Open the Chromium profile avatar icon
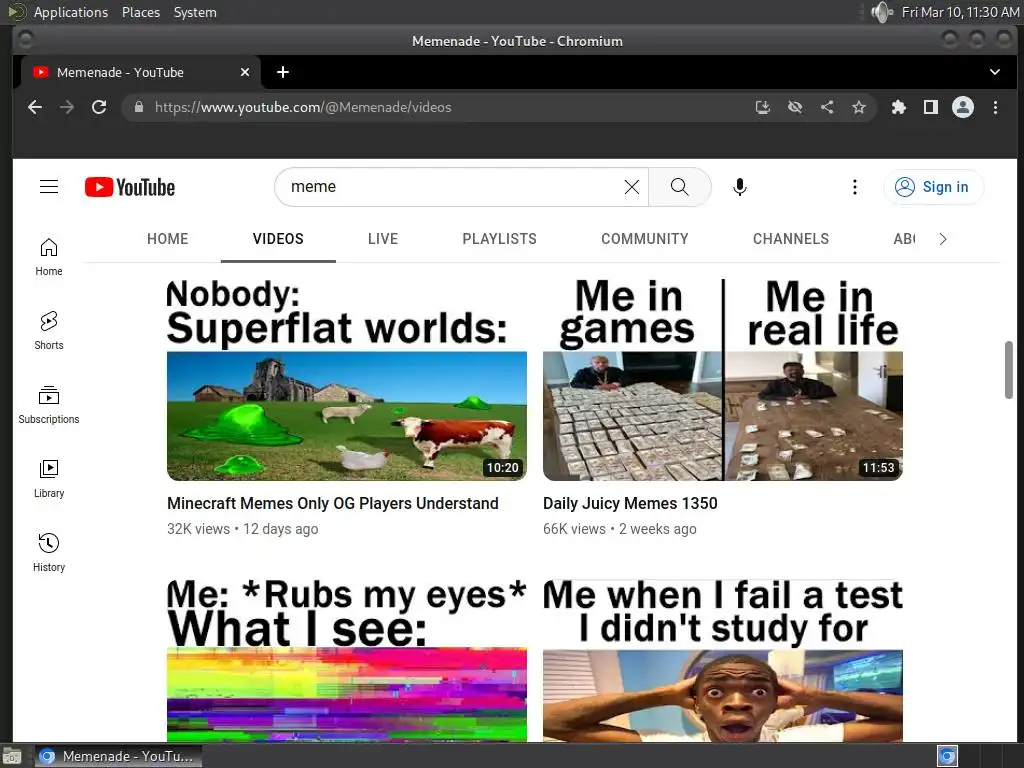The height and width of the screenshot is (768, 1024). [x=963, y=107]
